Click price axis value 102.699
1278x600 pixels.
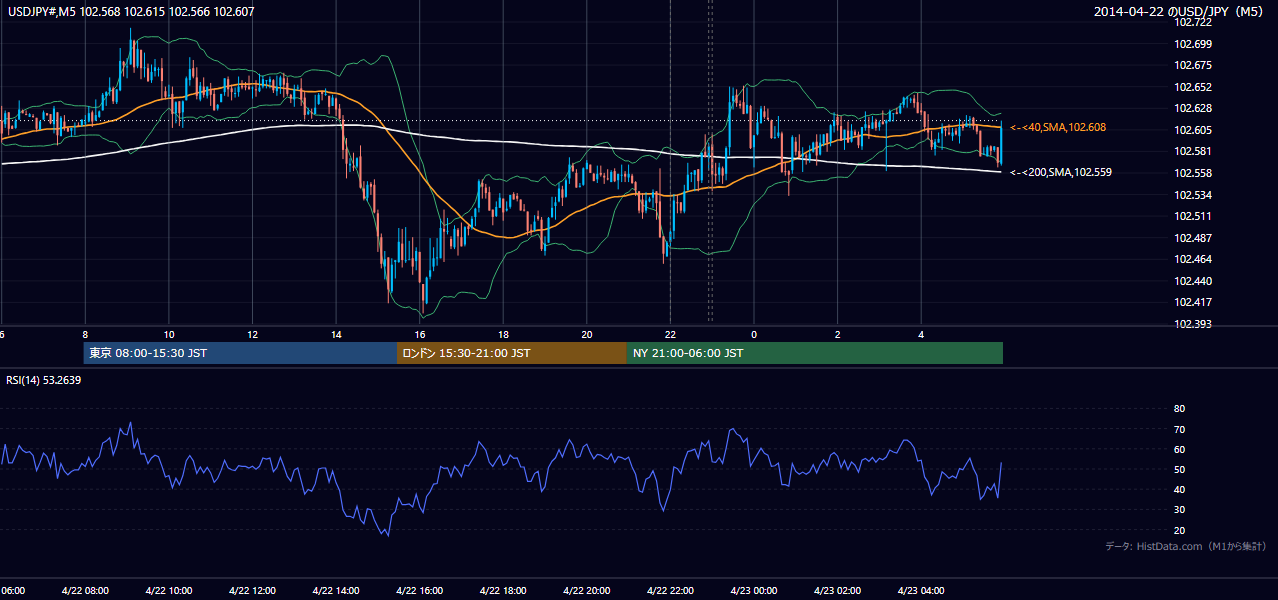click(x=1192, y=44)
